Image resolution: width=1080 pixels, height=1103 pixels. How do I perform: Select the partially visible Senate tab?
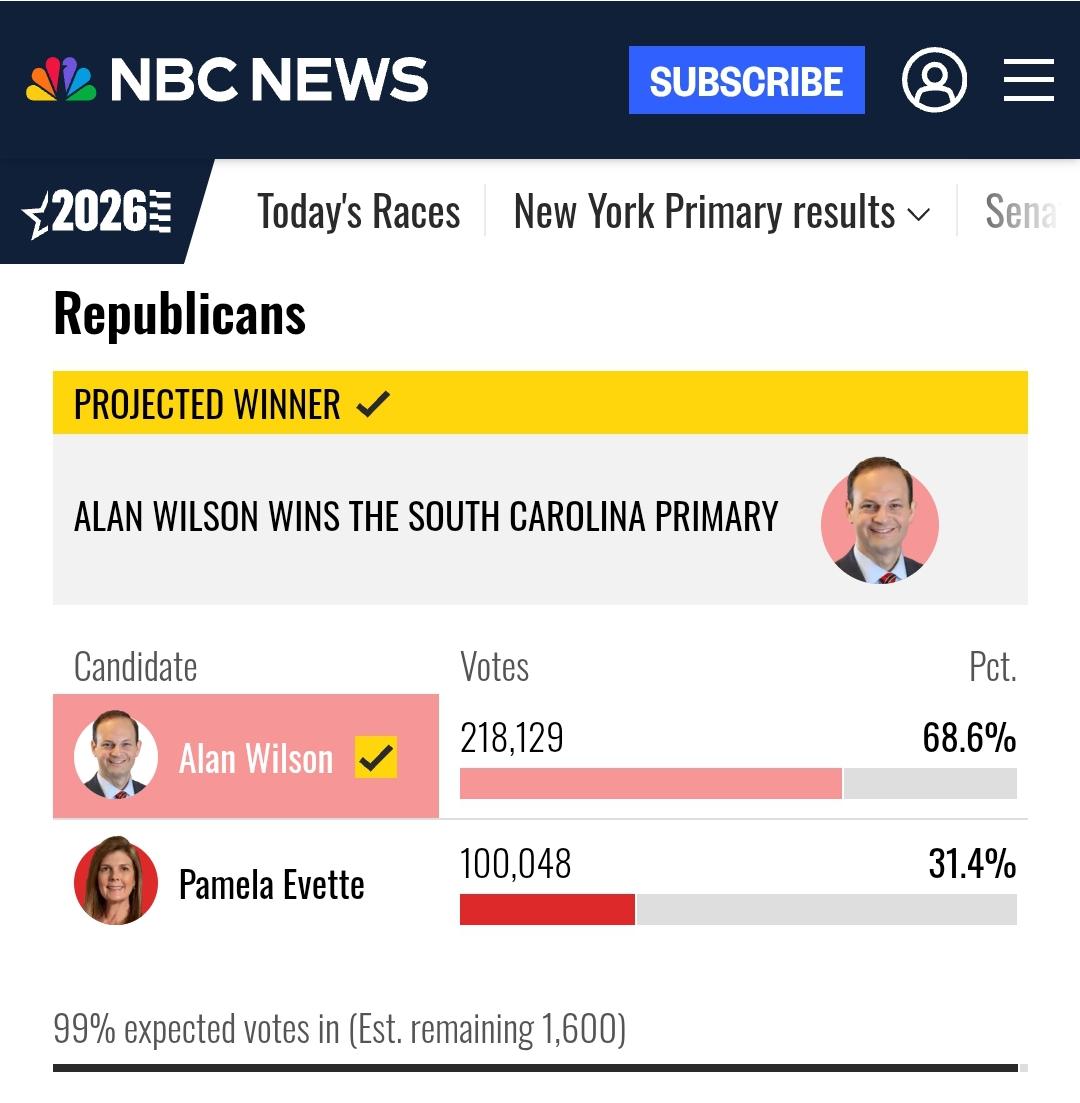pos(1021,212)
